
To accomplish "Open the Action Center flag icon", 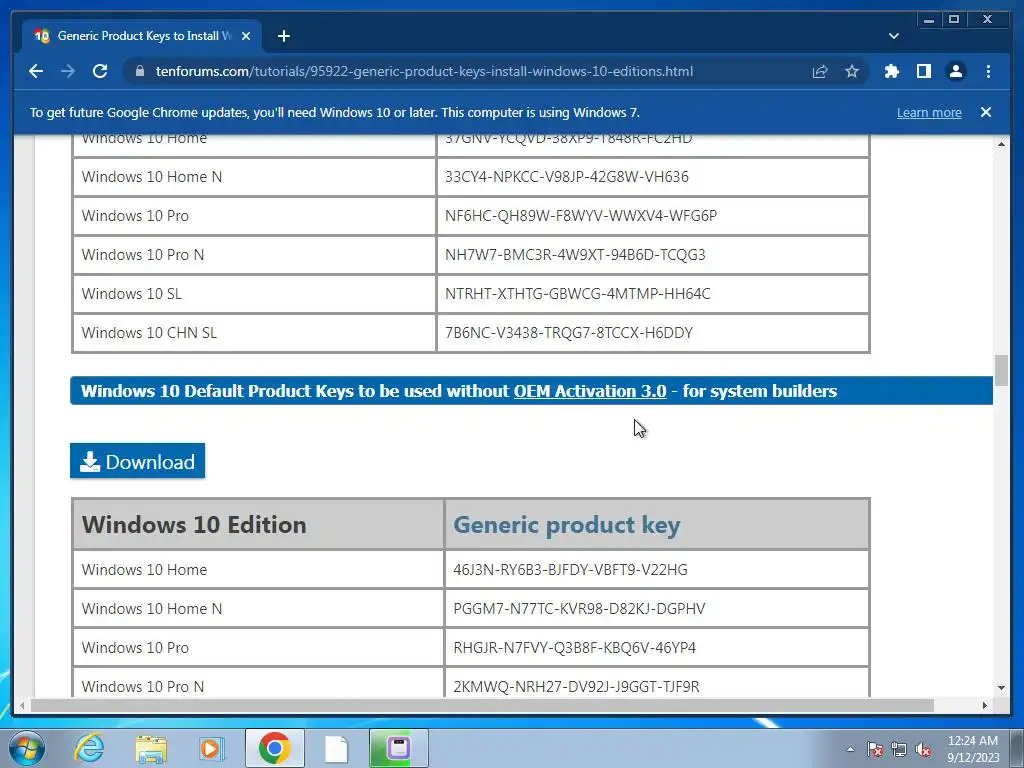I will click(874, 749).
